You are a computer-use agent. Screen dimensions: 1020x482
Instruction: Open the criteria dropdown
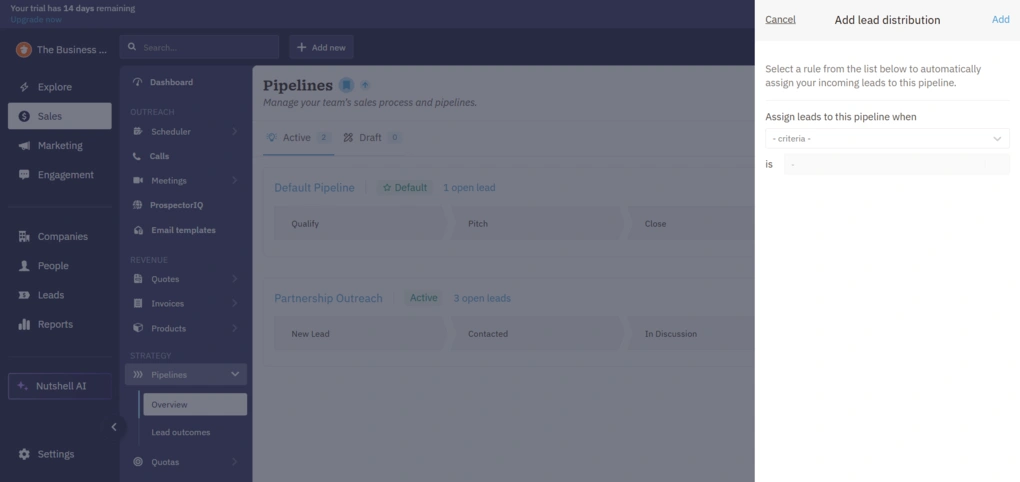886,139
